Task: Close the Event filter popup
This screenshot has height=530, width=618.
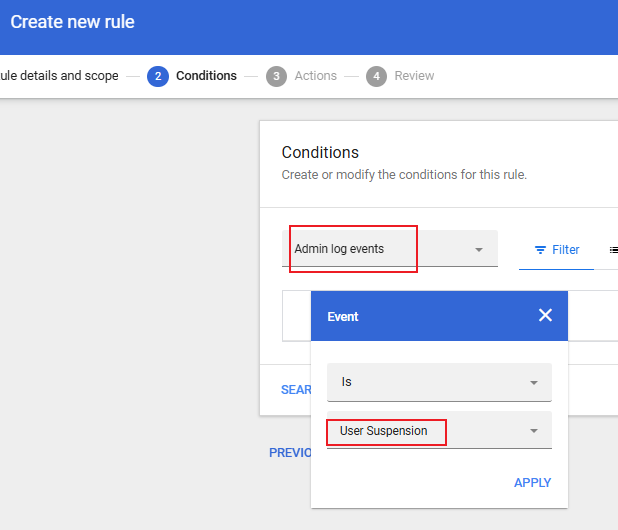Action: (x=545, y=316)
